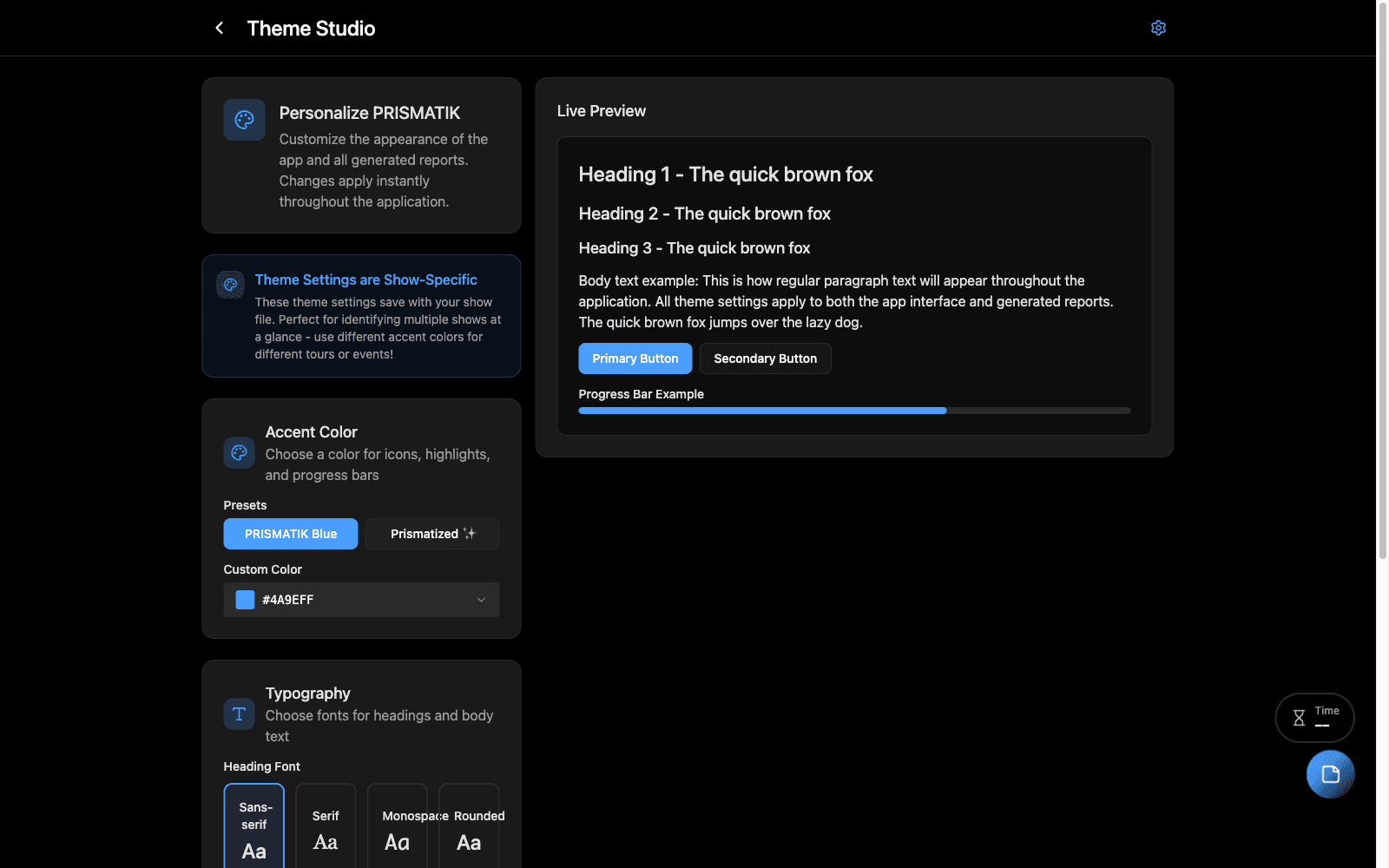1389x868 pixels.
Task: Click the Secondary Button in preview
Action: (x=766, y=358)
